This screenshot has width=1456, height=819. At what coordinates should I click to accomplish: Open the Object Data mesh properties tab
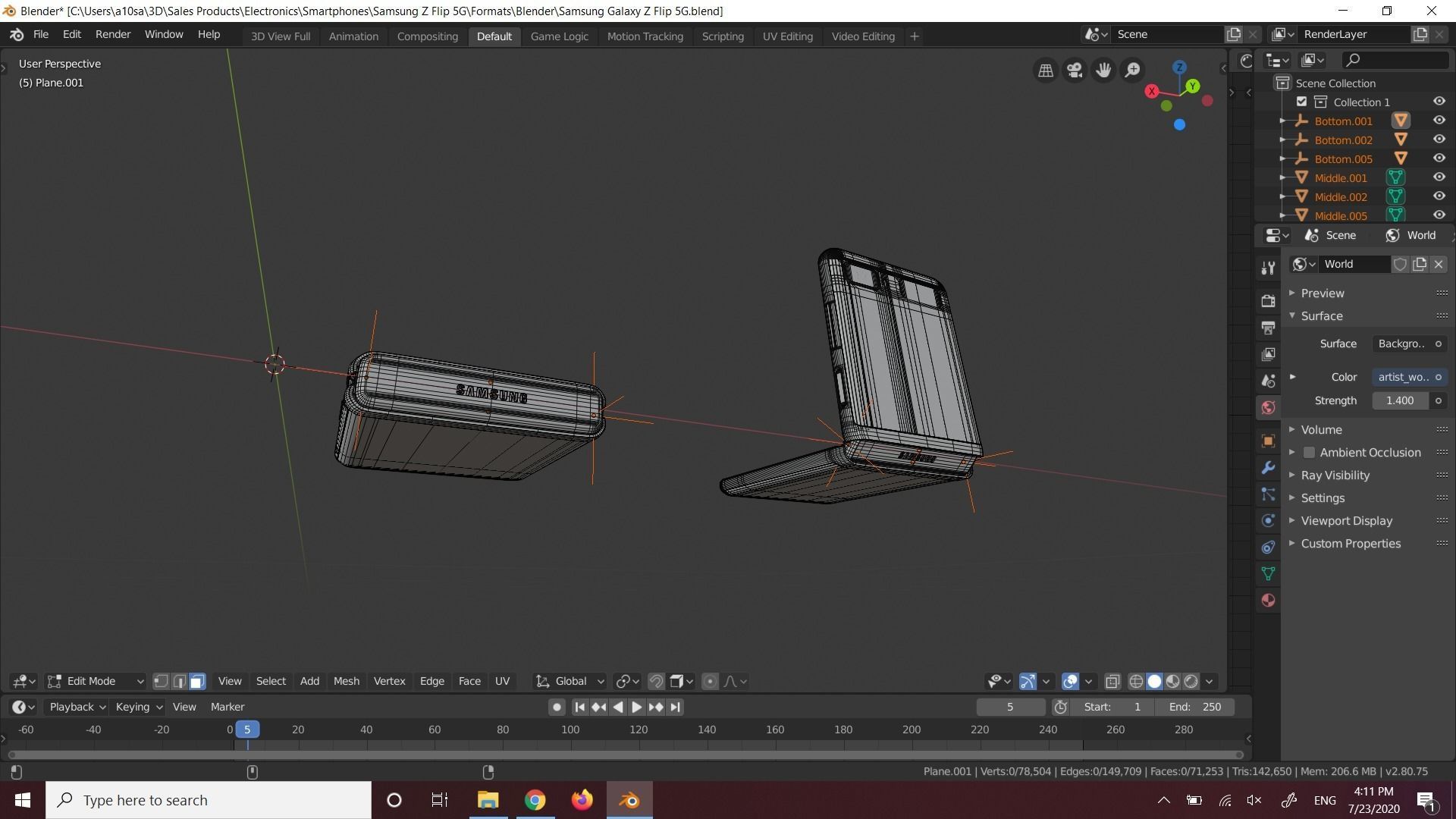click(x=1268, y=573)
